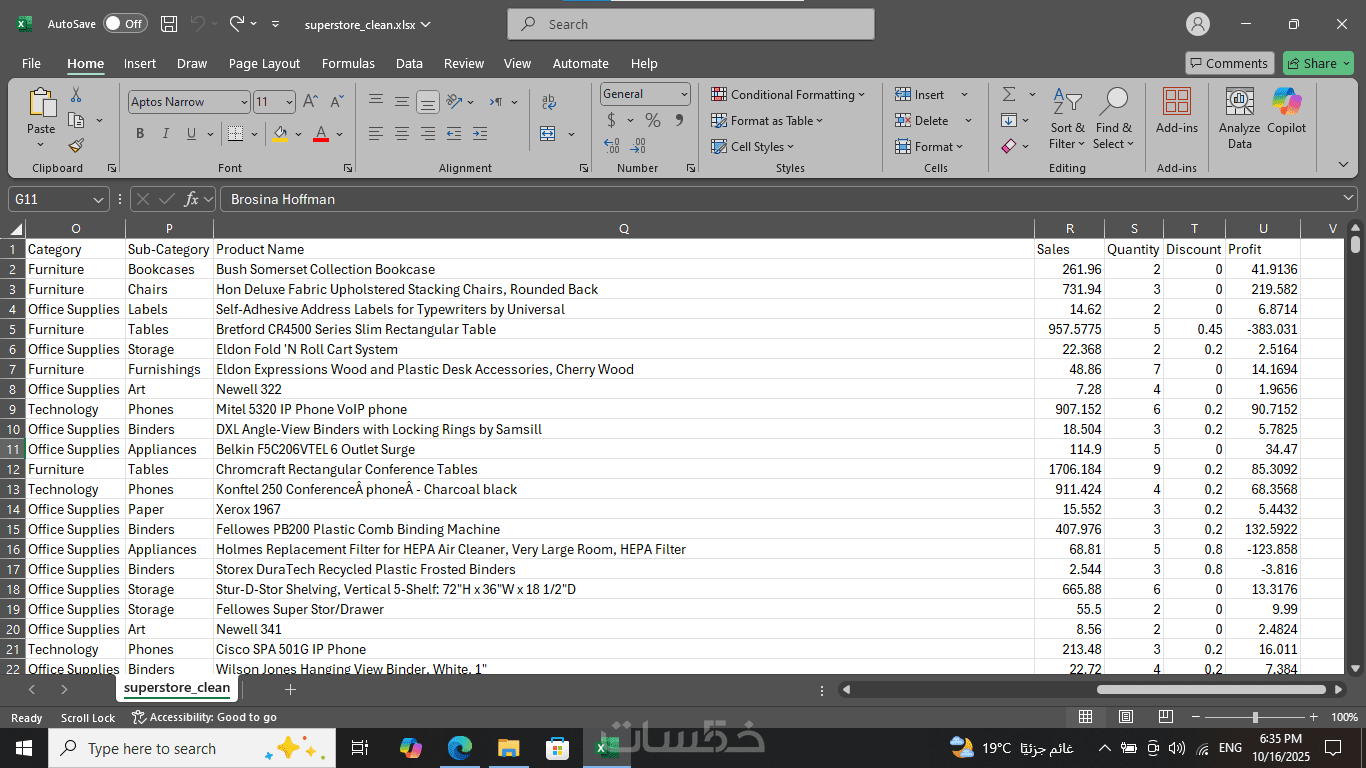Open Find & Select menu
The height and width of the screenshot is (768, 1366).
coord(1113,118)
